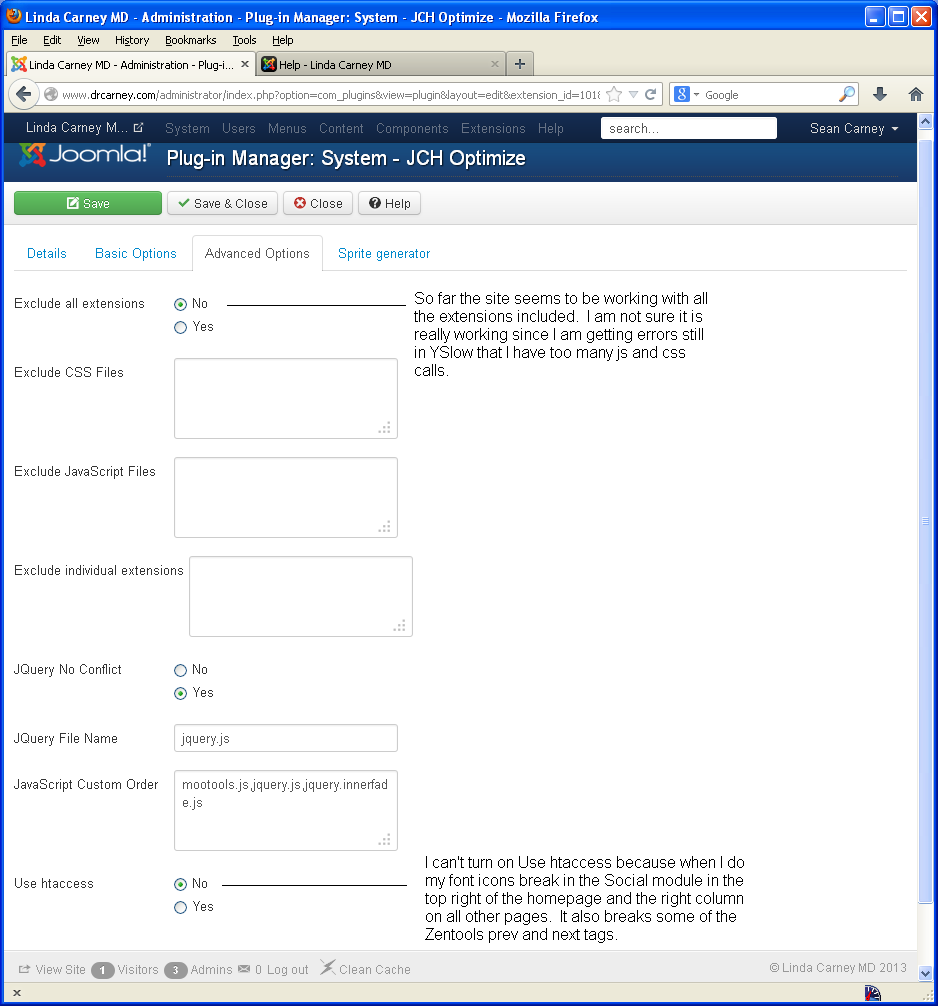Close the Administration Plug-in browser tab
Screen dimensions: 938x1006
(244, 64)
